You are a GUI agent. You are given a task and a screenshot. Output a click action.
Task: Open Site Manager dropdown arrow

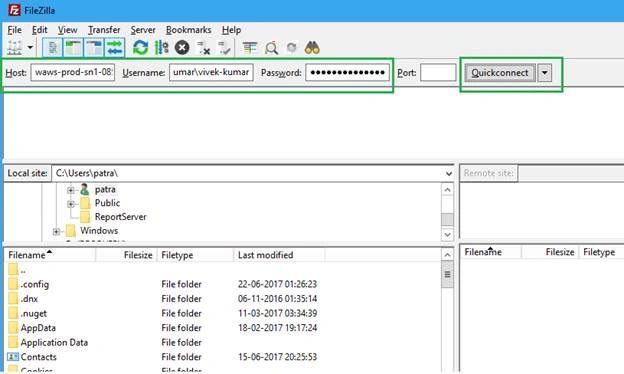pos(30,48)
